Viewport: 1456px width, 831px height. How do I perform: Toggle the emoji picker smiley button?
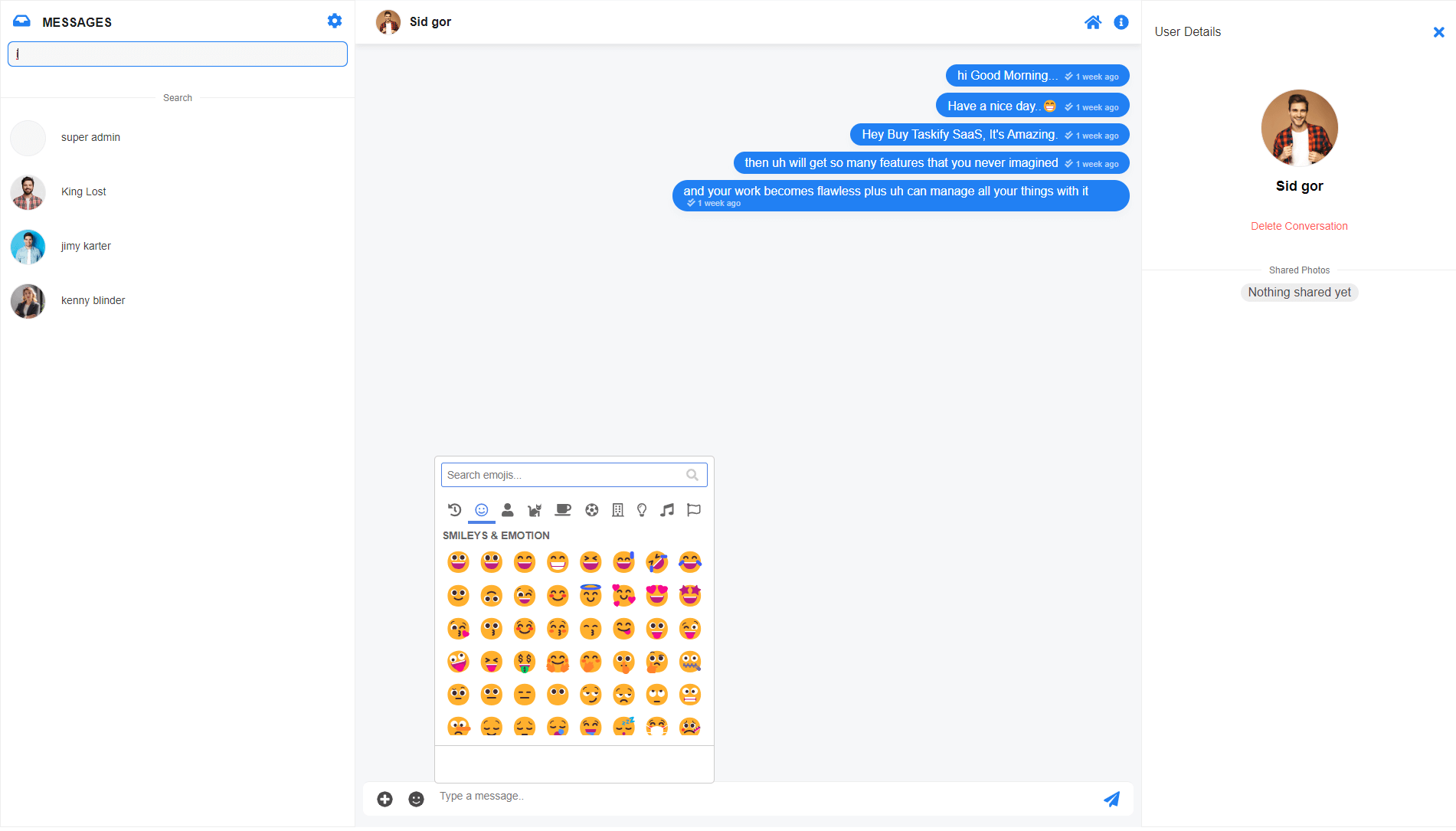(416, 799)
